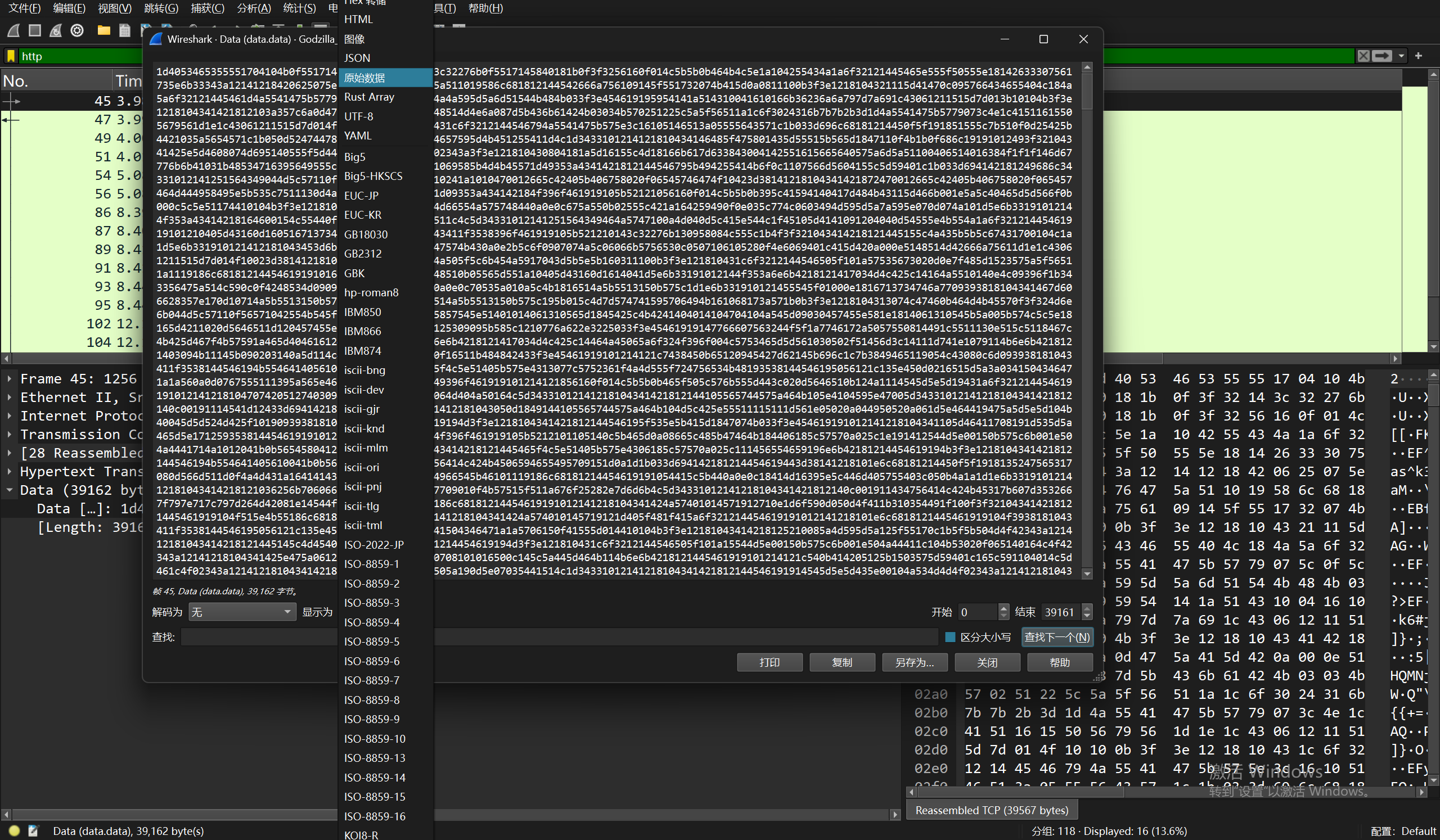Click the restart capture icon
This screenshot has width=1440, height=840.
pos(56,30)
